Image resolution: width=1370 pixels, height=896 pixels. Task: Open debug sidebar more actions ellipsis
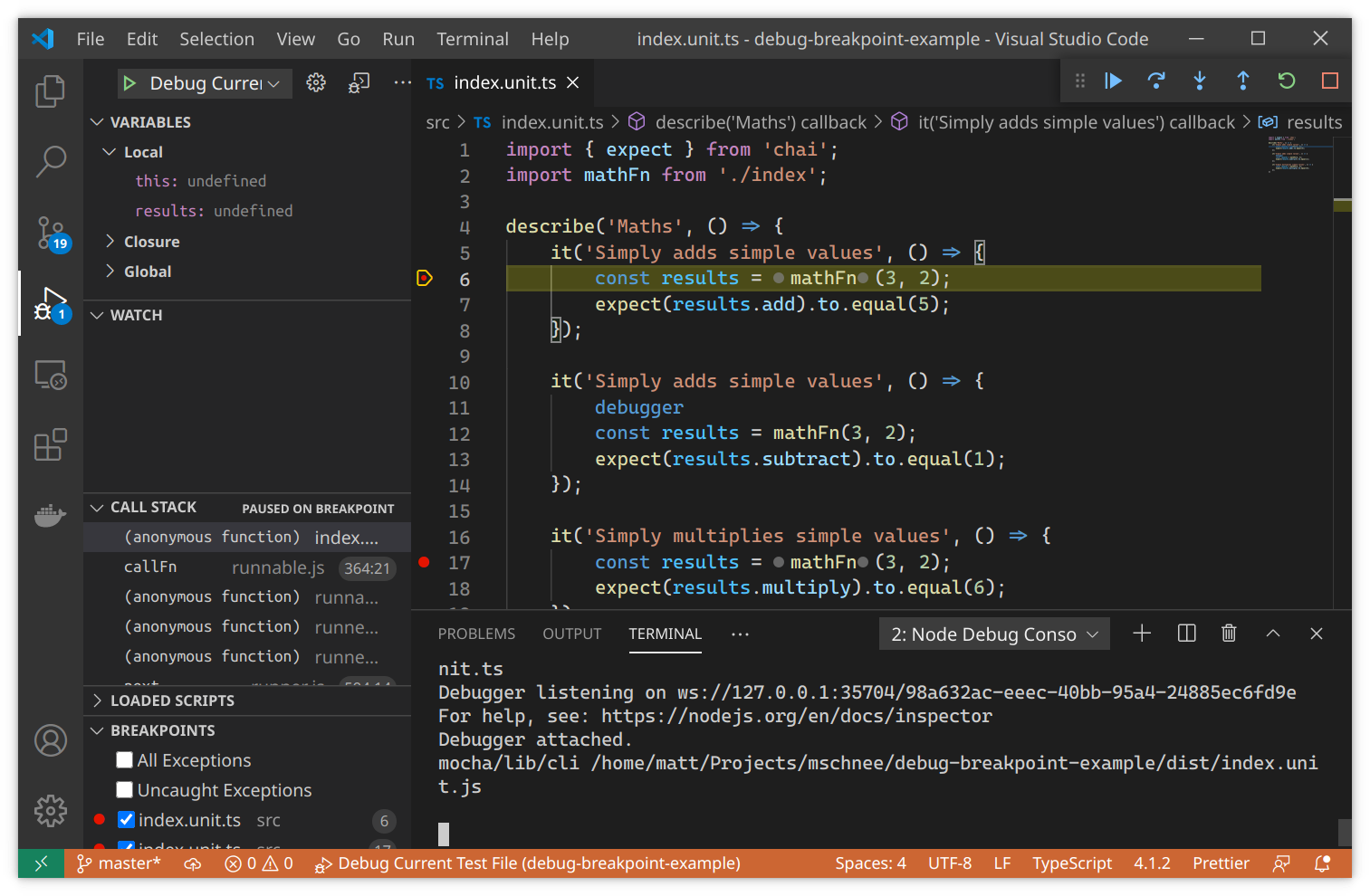pos(403,82)
